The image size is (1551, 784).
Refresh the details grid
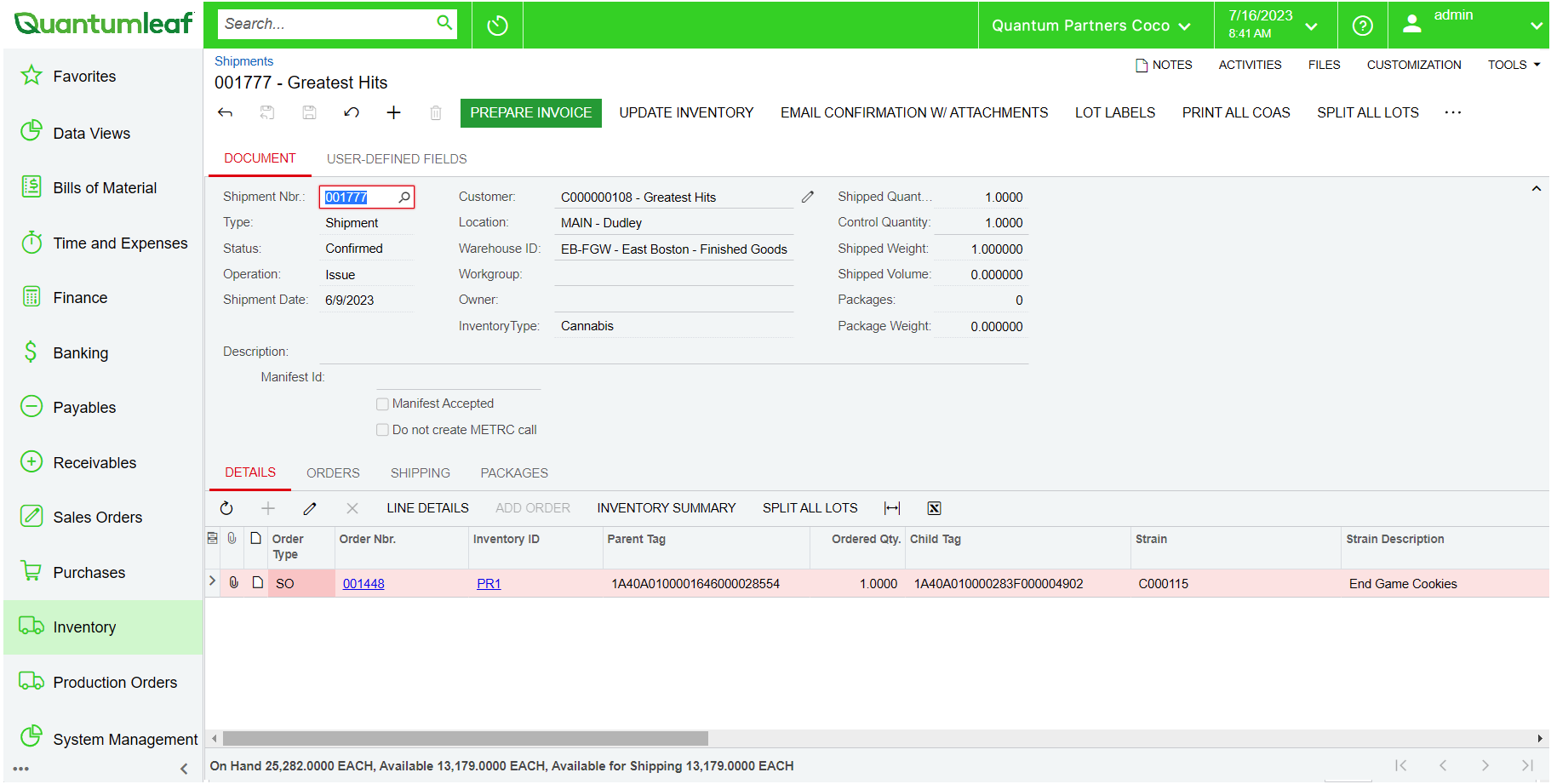(226, 508)
